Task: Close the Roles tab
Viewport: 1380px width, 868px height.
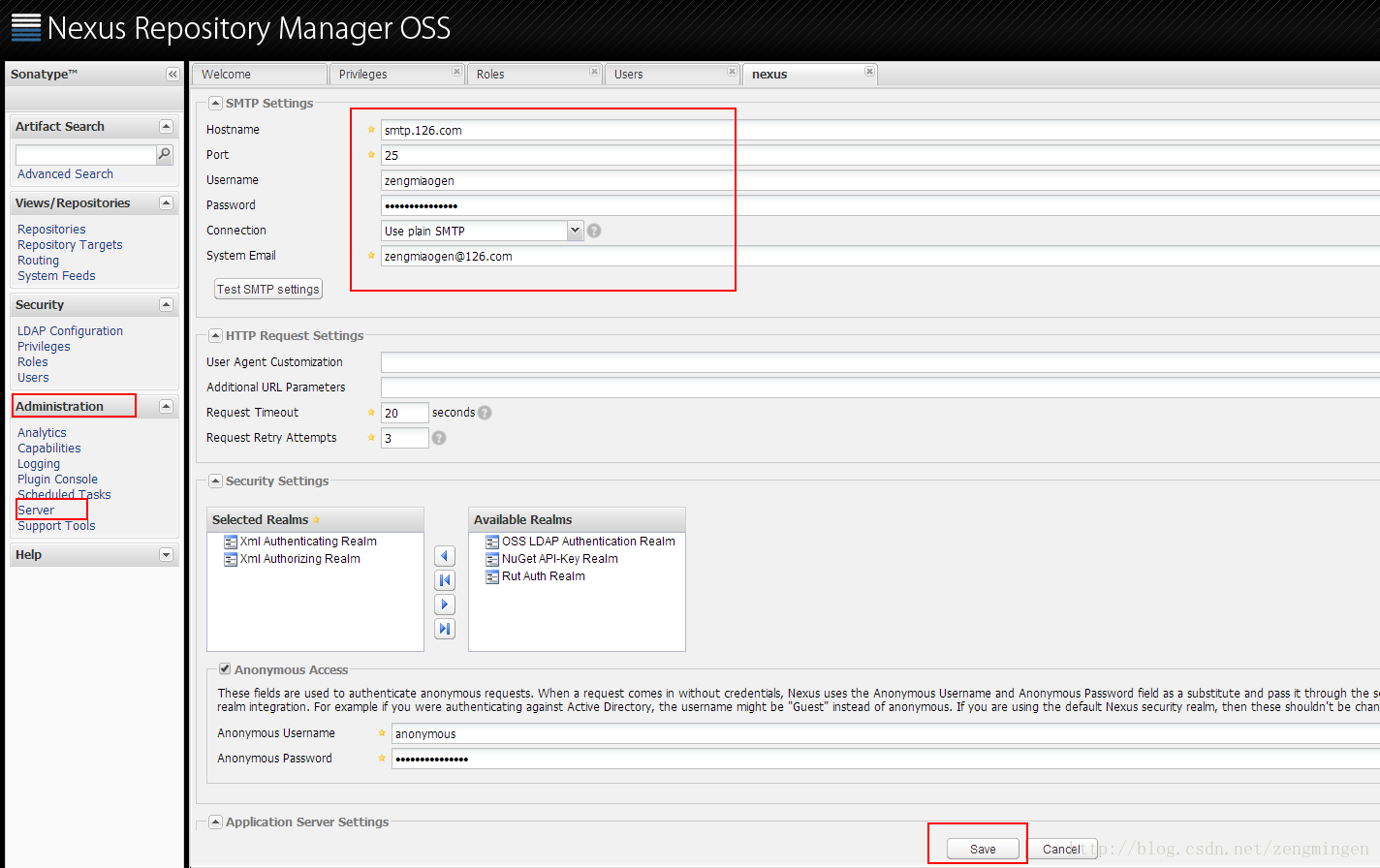Action: click(x=594, y=72)
